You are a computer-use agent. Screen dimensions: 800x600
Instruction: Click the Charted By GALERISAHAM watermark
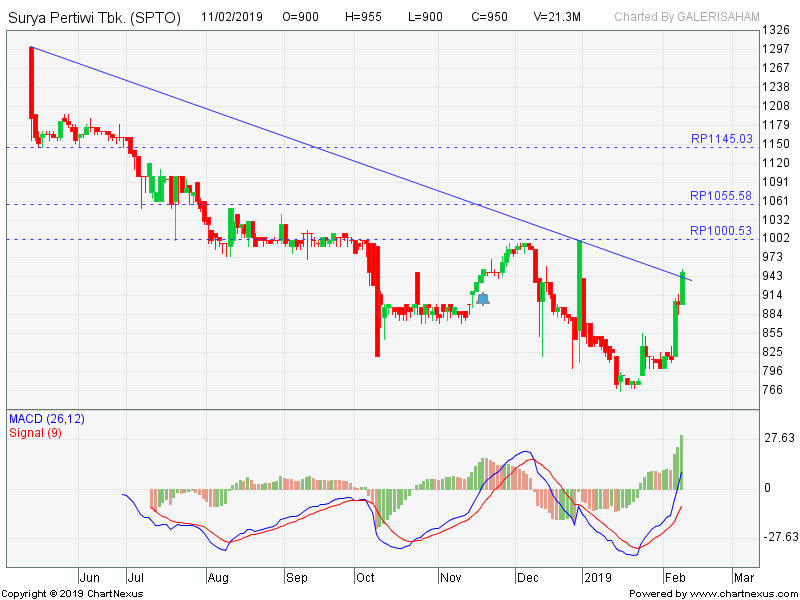pos(686,16)
